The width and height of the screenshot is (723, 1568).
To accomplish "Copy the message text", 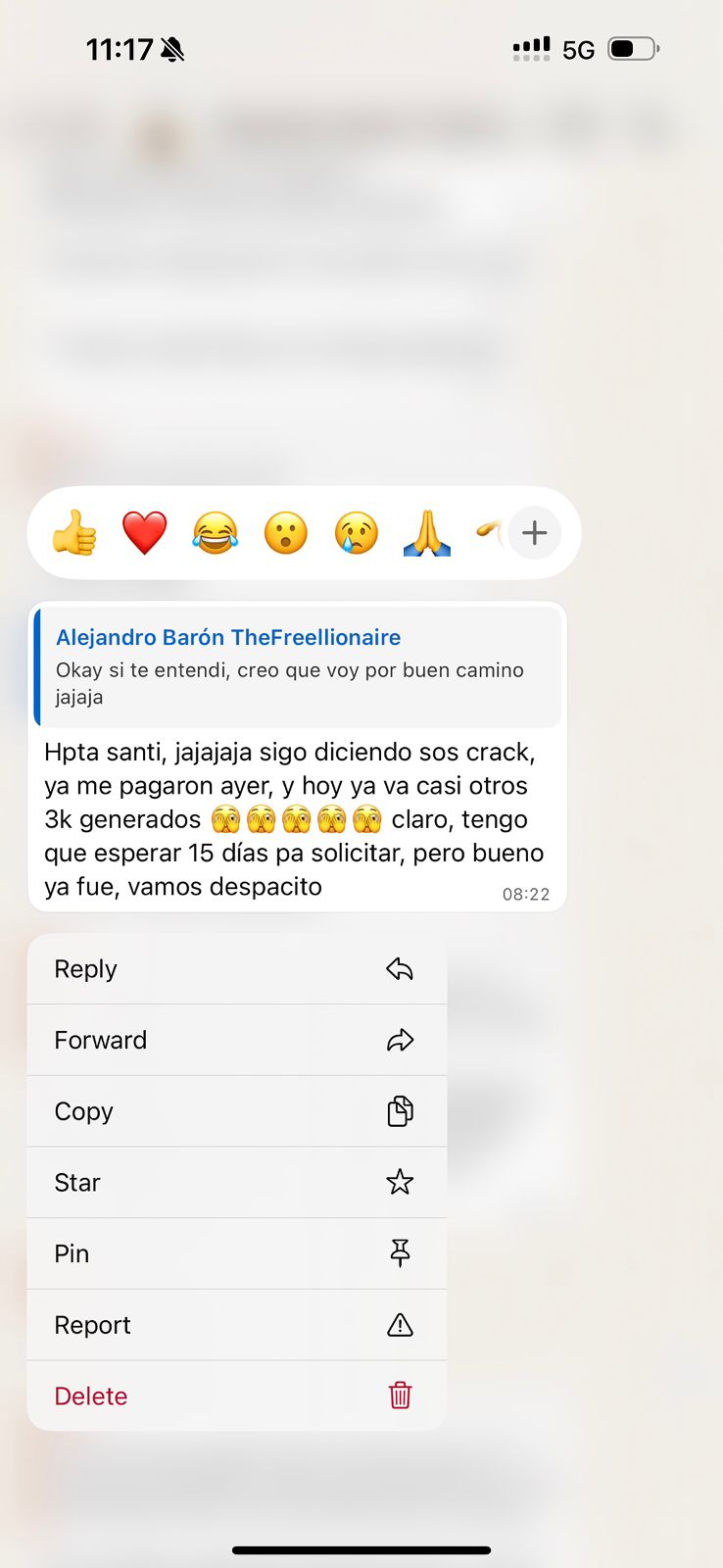I will coord(237,1111).
